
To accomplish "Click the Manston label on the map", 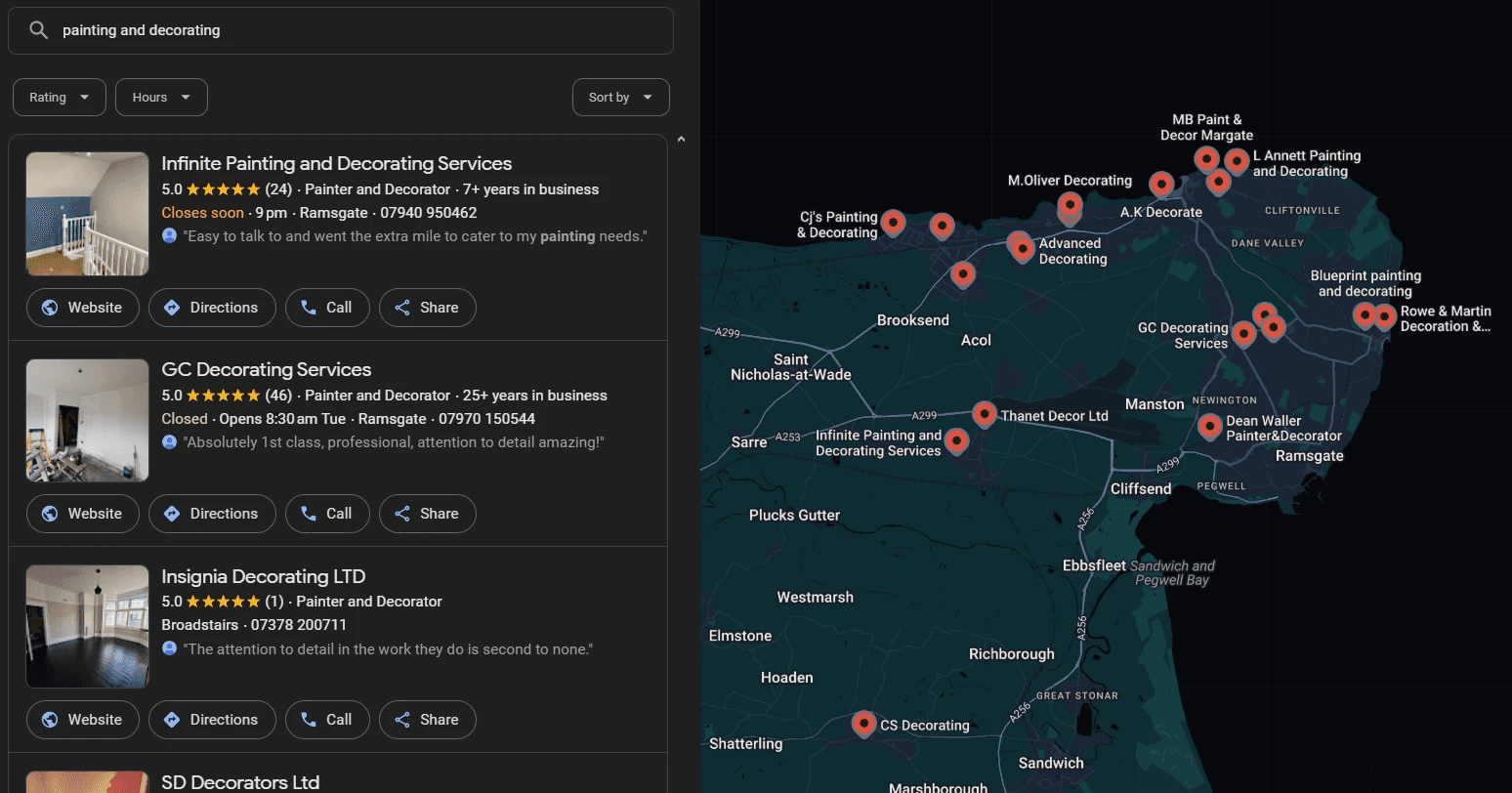I will pos(1155,404).
